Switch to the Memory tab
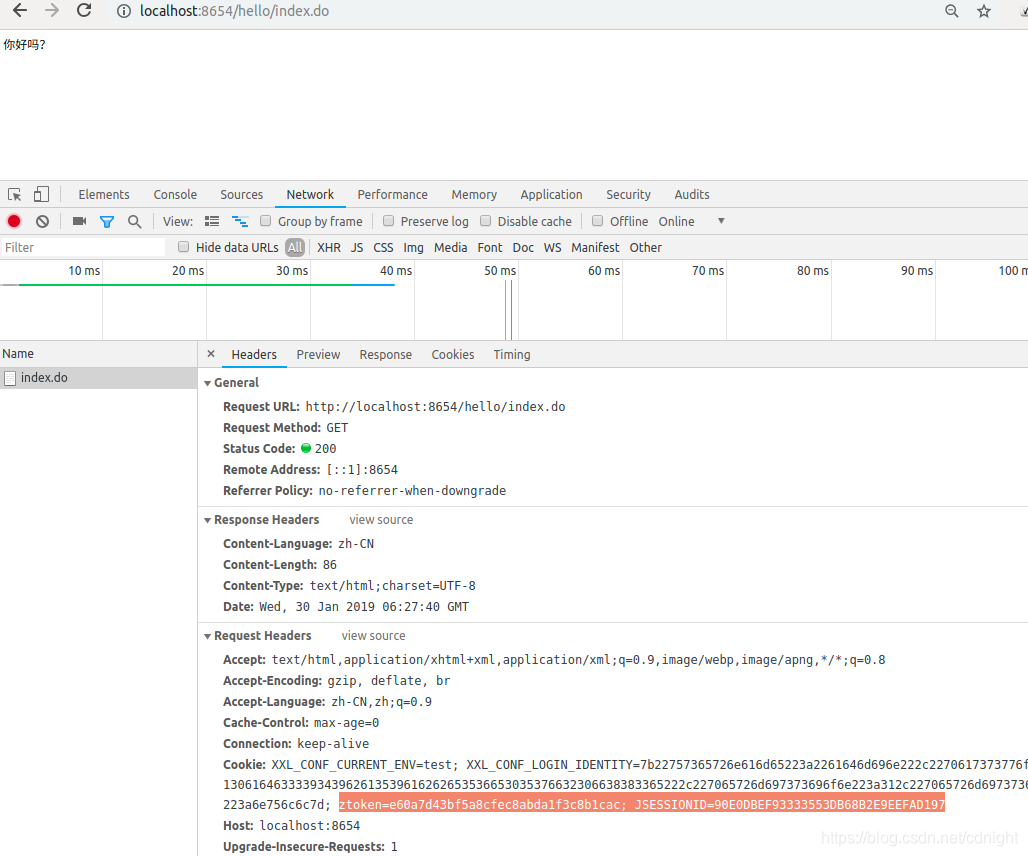 (474, 195)
